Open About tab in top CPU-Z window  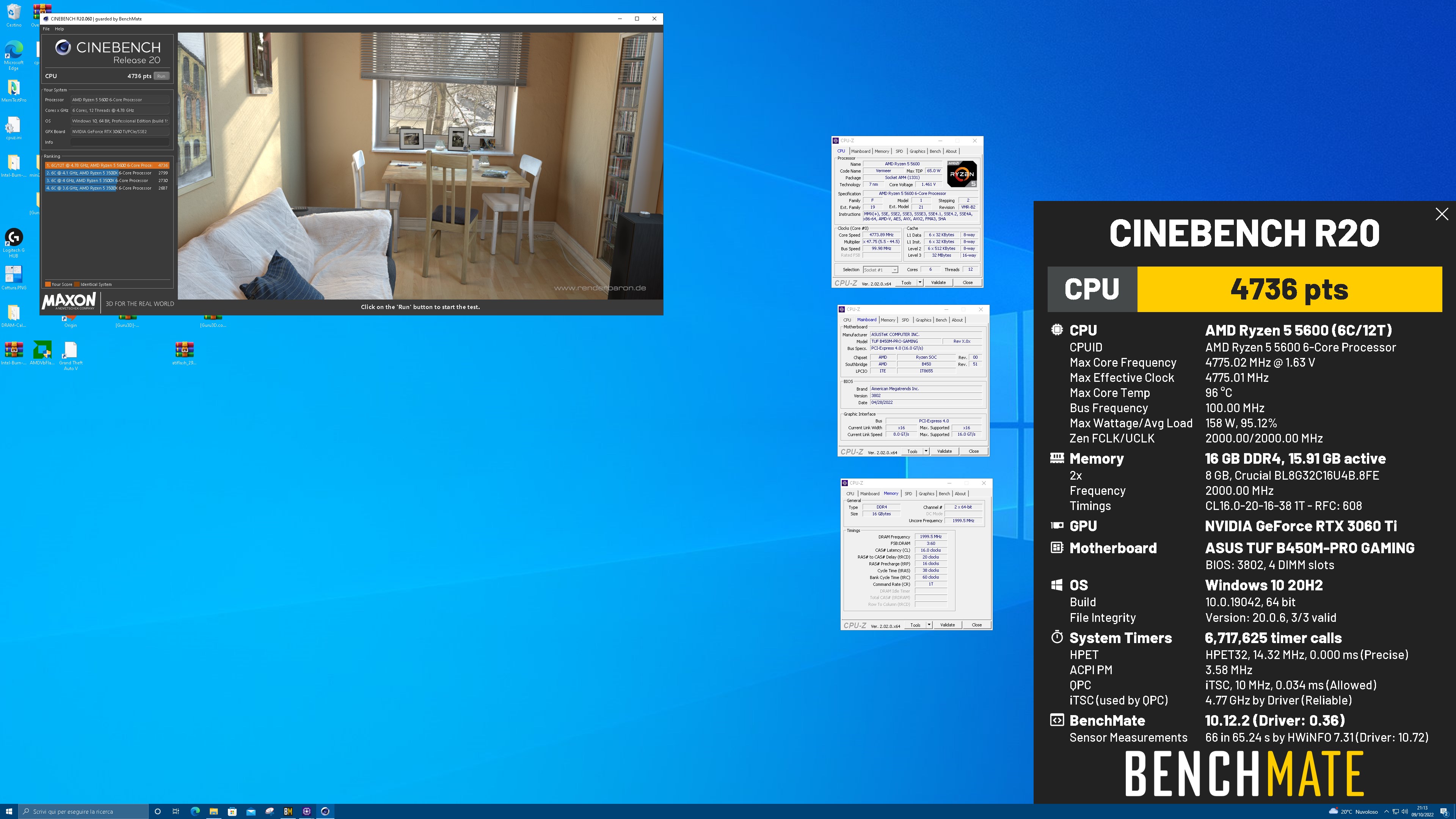[951, 152]
